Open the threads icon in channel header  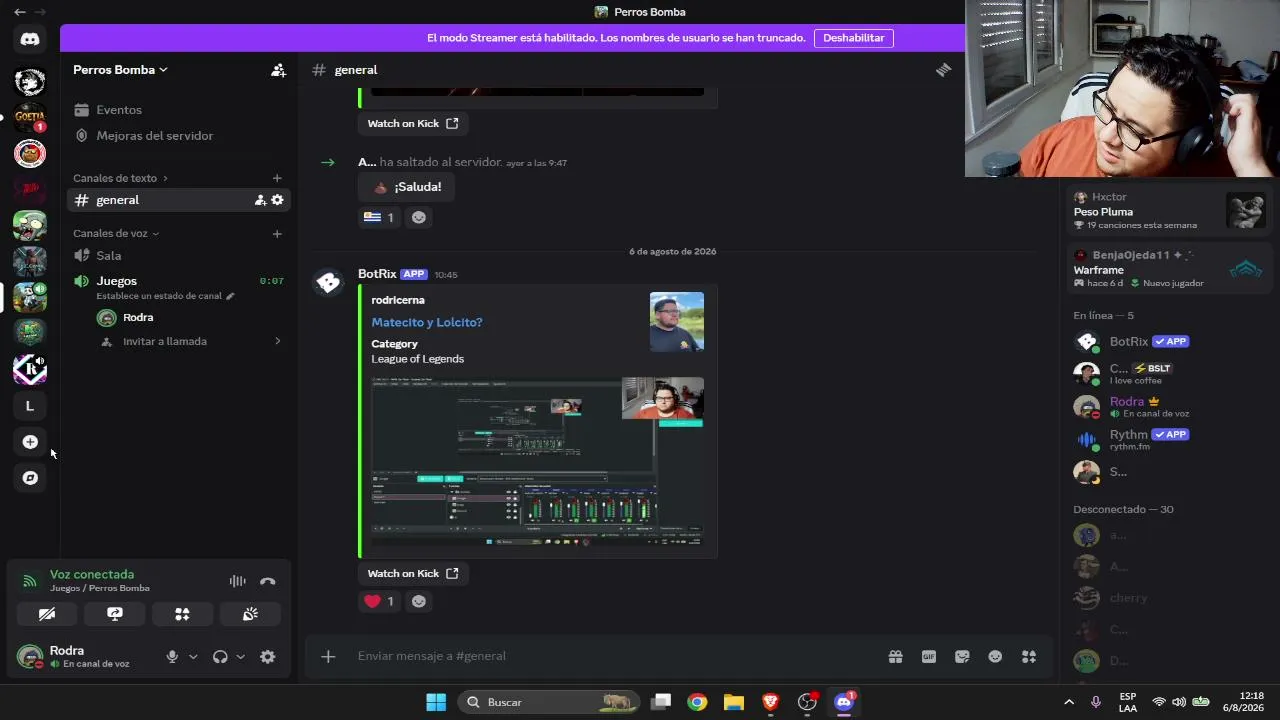[x=943, y=70]
